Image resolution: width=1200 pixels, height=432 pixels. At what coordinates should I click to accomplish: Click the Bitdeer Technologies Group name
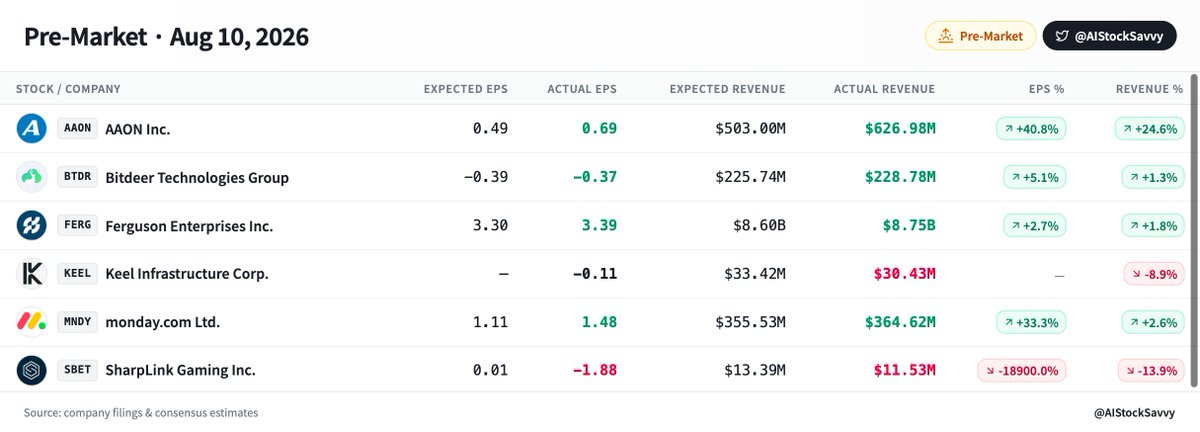tap(197, 178)
